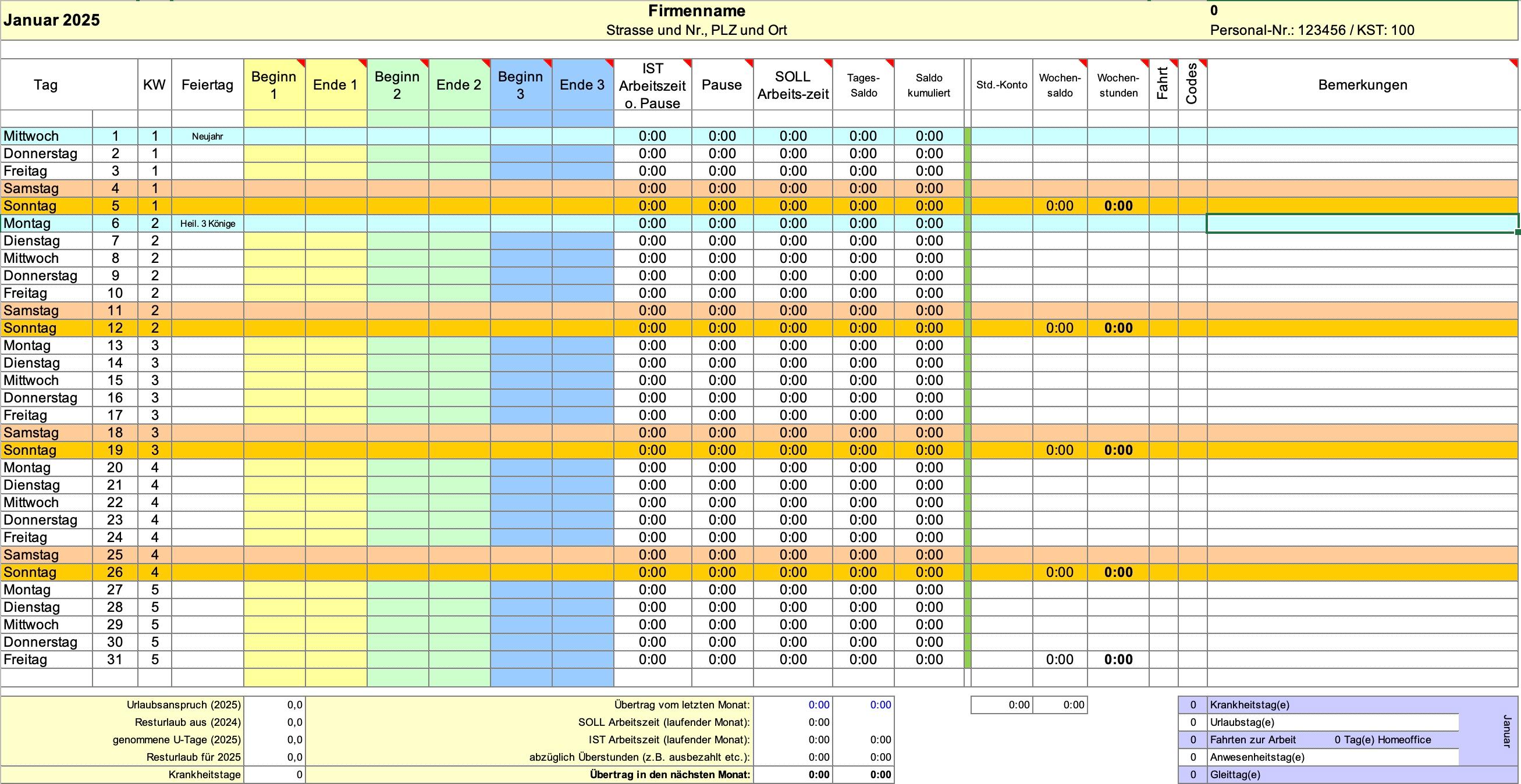Select the 'Firmenname' header cell
Viewport: 1521px width, 784px height.
[696, 10]
